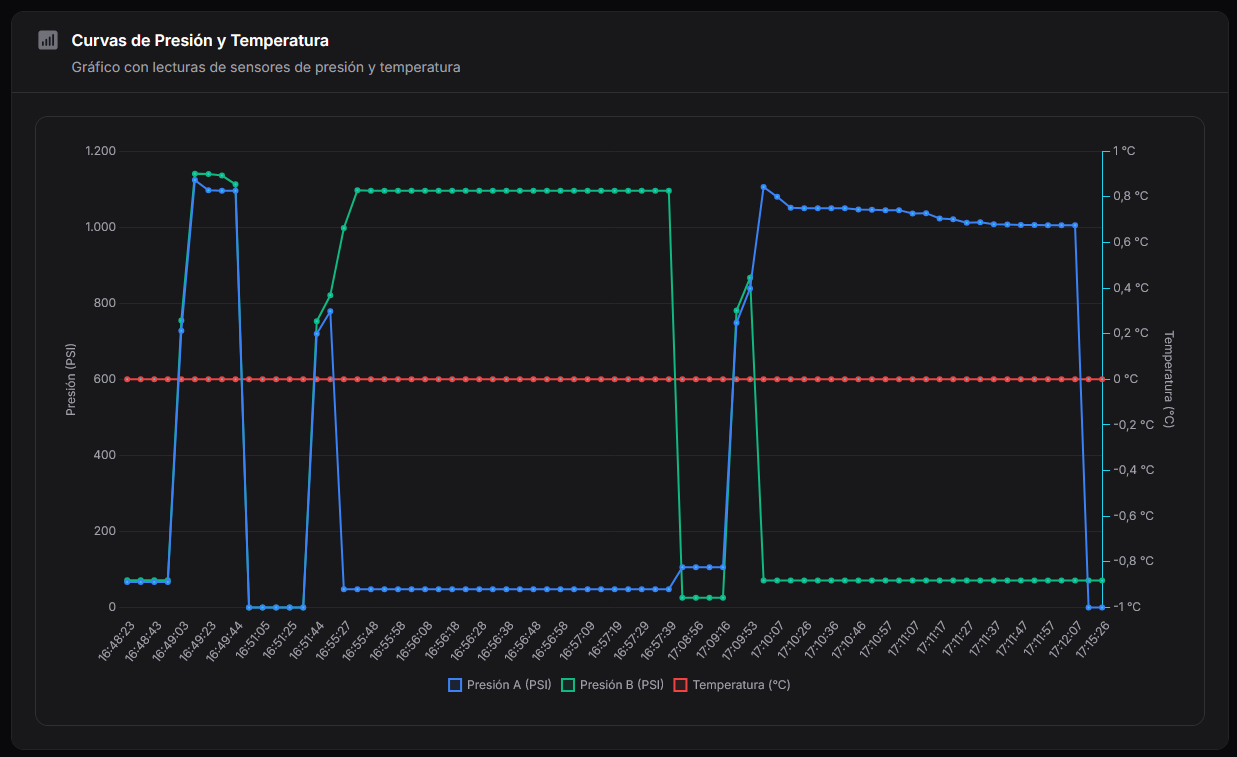The width and height of the screenshot is (1237, 757).
Task: Toggle the Presión B (PSI) legend series
Action: pos(612,685)
